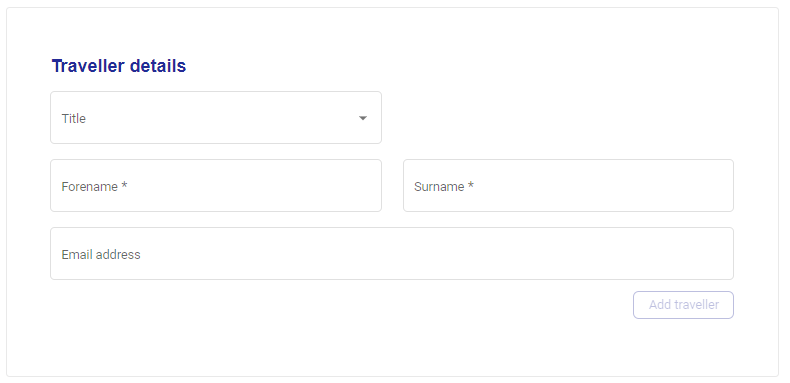Click the asterisk next to Surname
Viewport: 790px width, 383px height.
tap(471, 185)
